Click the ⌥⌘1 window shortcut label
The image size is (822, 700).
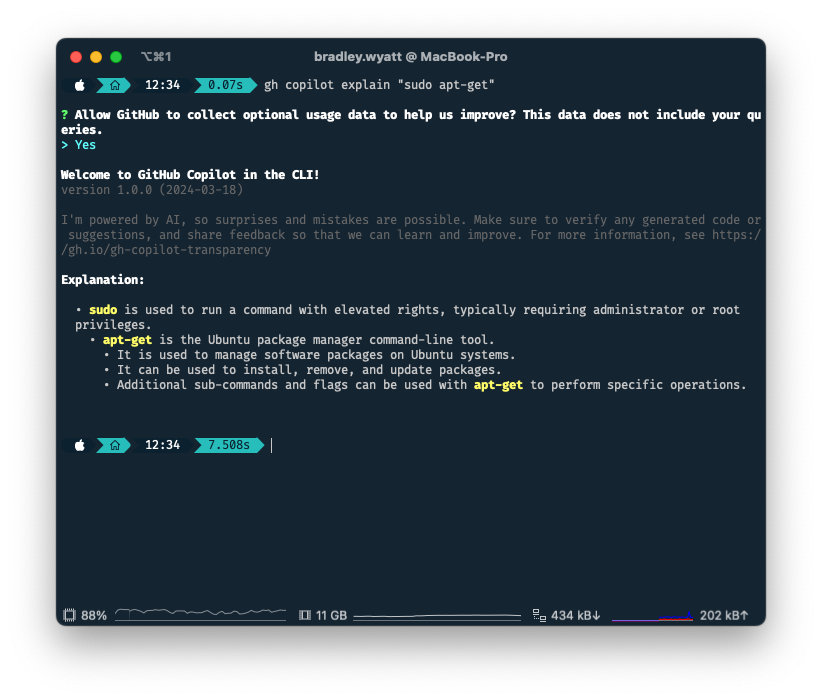pyautogui.click(x=156, y=57)
